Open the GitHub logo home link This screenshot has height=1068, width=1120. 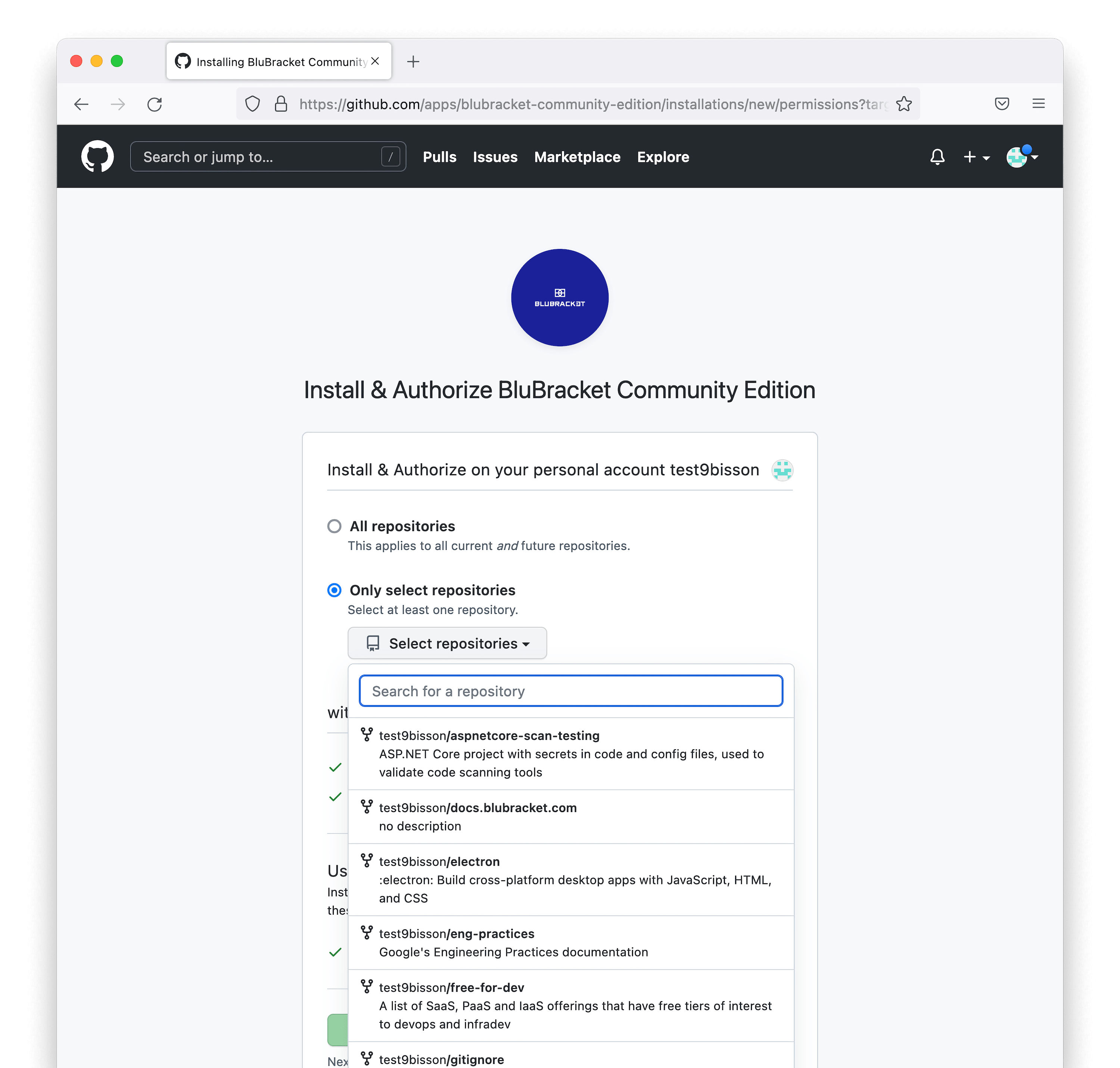(x=97, y=157)
